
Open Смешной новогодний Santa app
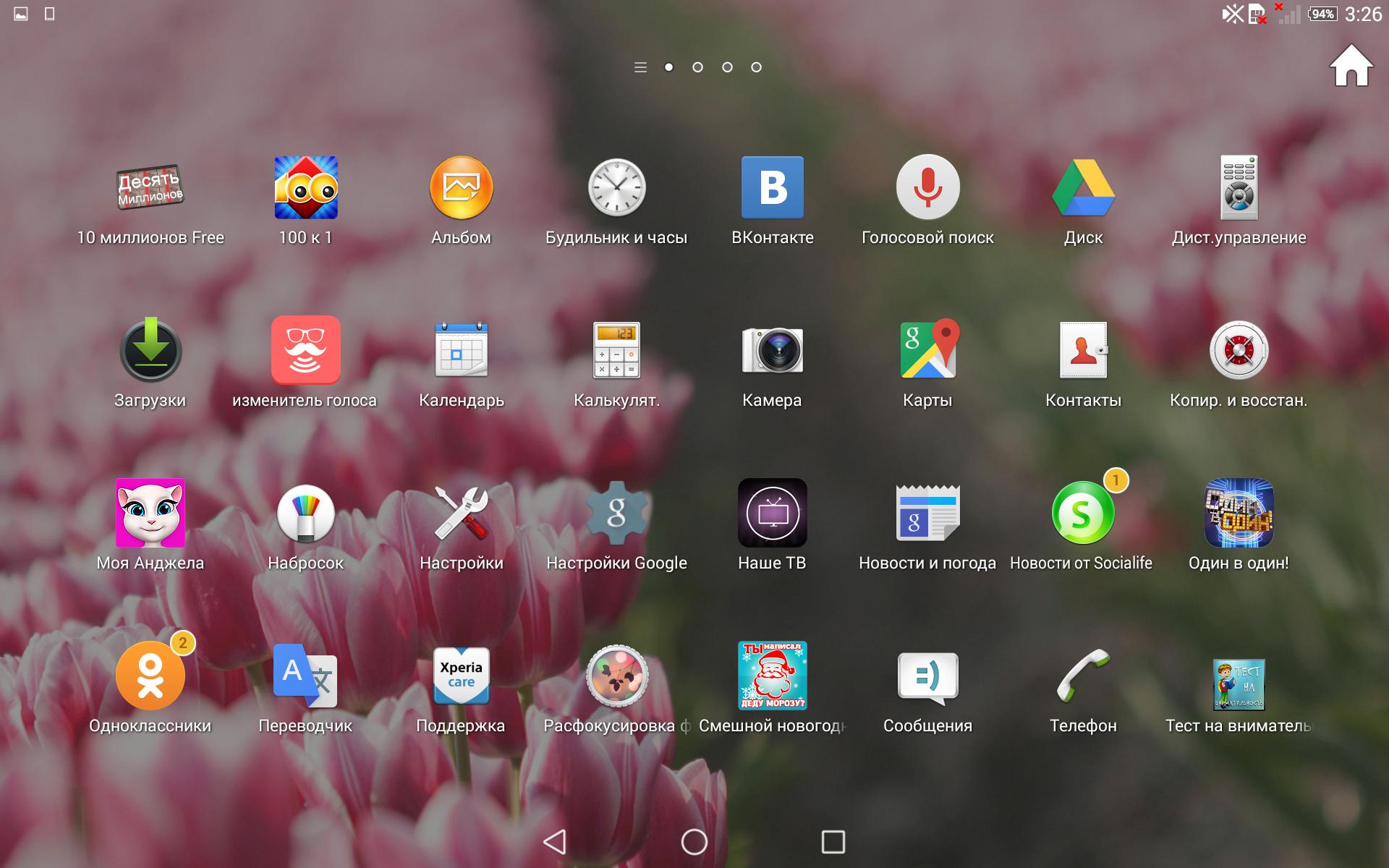[x=773, y=676]
